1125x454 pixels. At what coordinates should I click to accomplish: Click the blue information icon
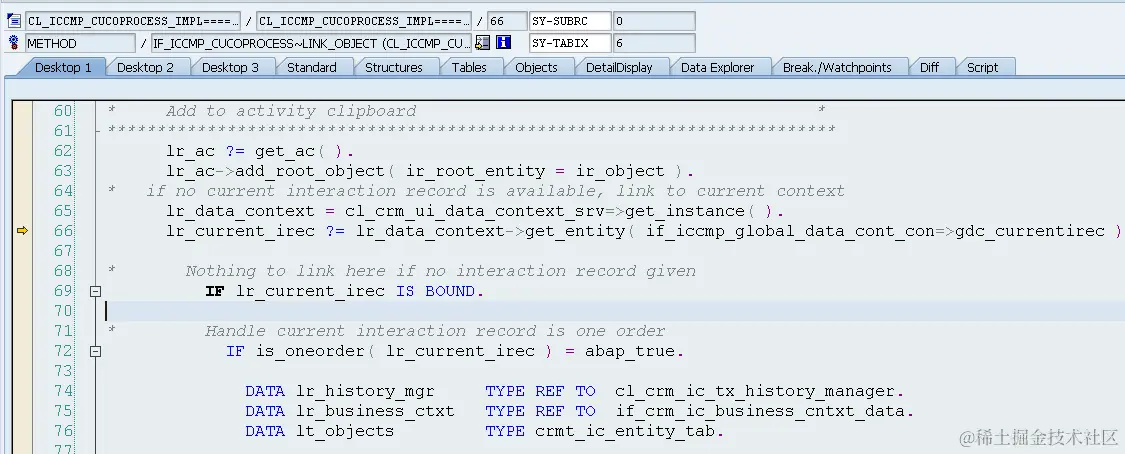click(x=504, y=43)
